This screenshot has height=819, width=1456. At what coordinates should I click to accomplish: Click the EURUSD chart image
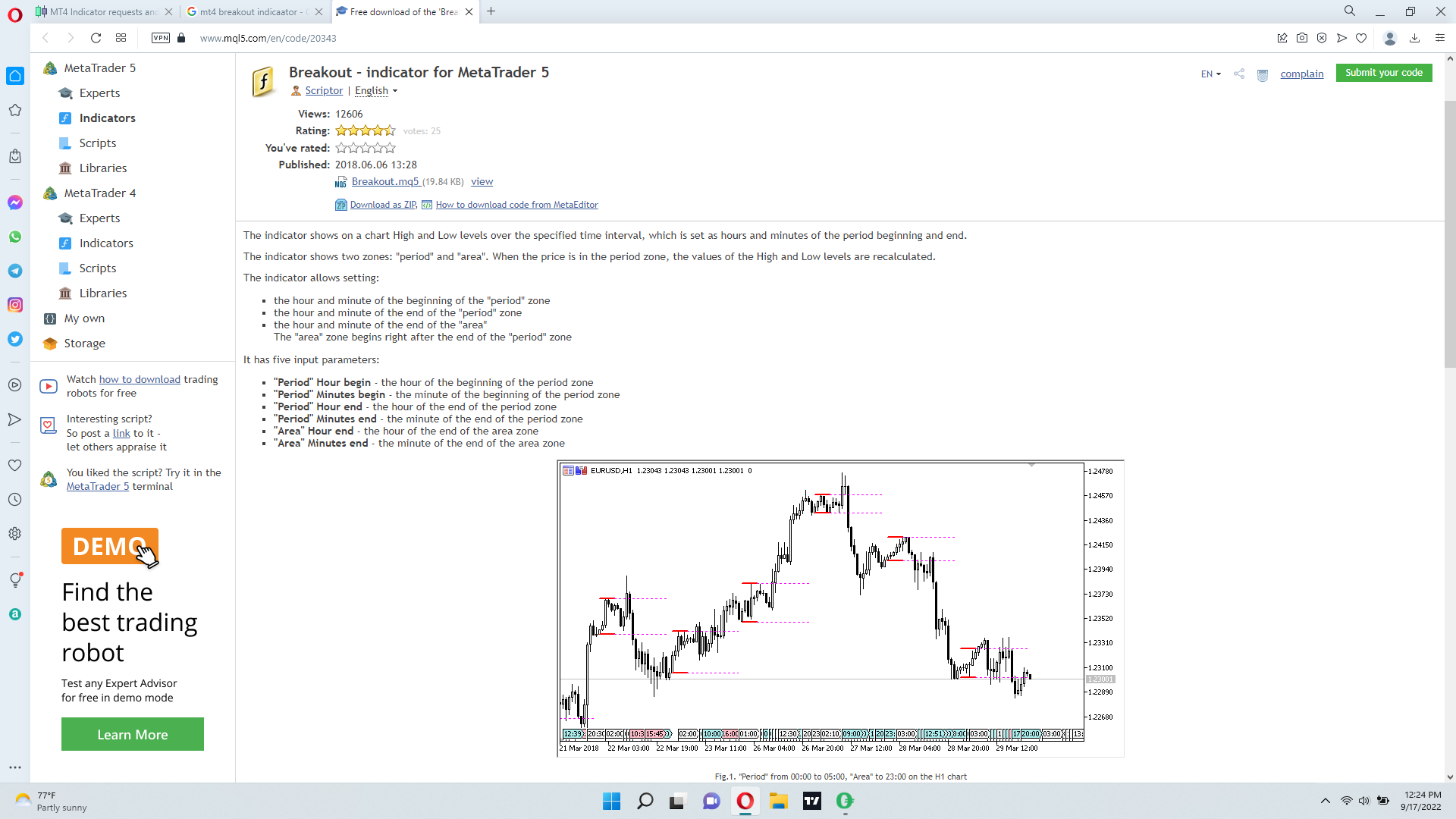[839, 608]
